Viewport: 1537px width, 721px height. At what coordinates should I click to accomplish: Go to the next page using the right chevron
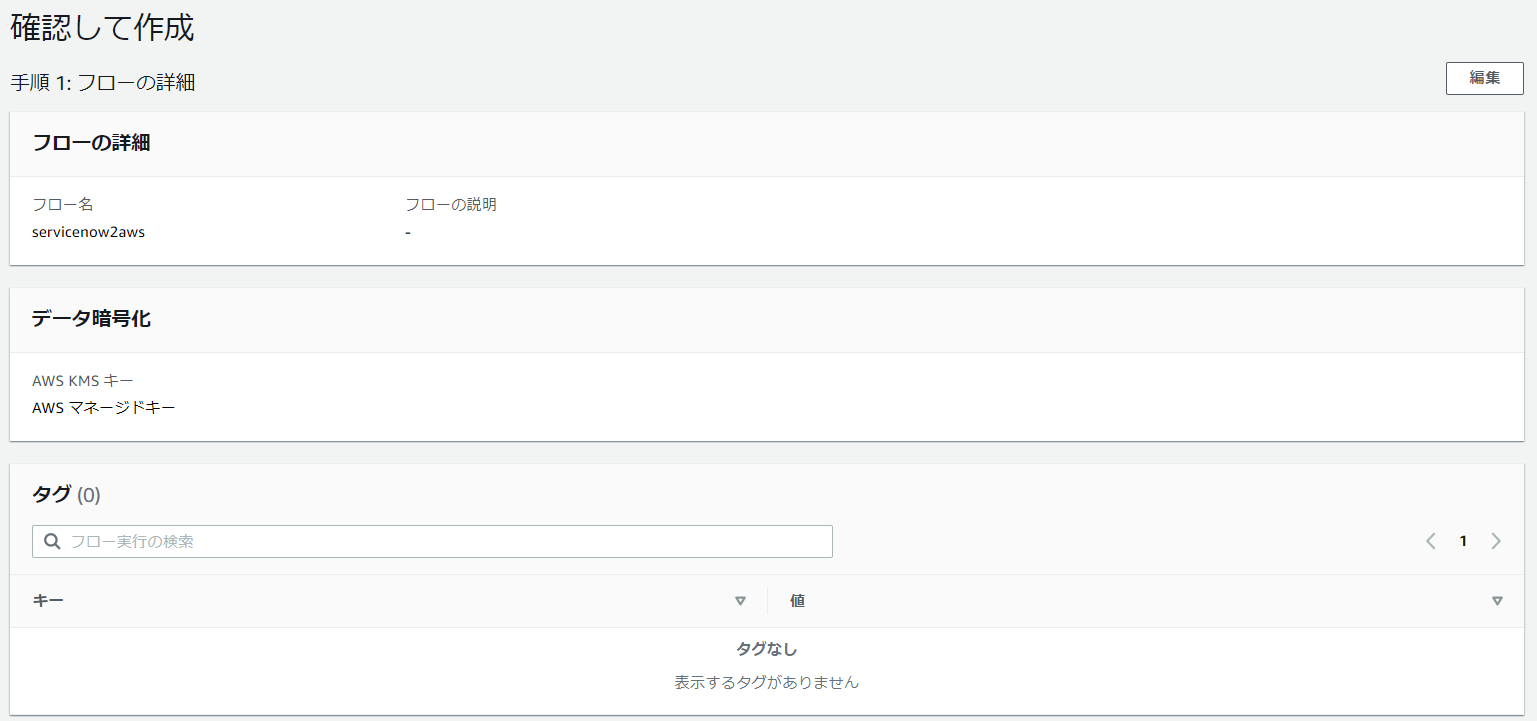click(1496, 541)
